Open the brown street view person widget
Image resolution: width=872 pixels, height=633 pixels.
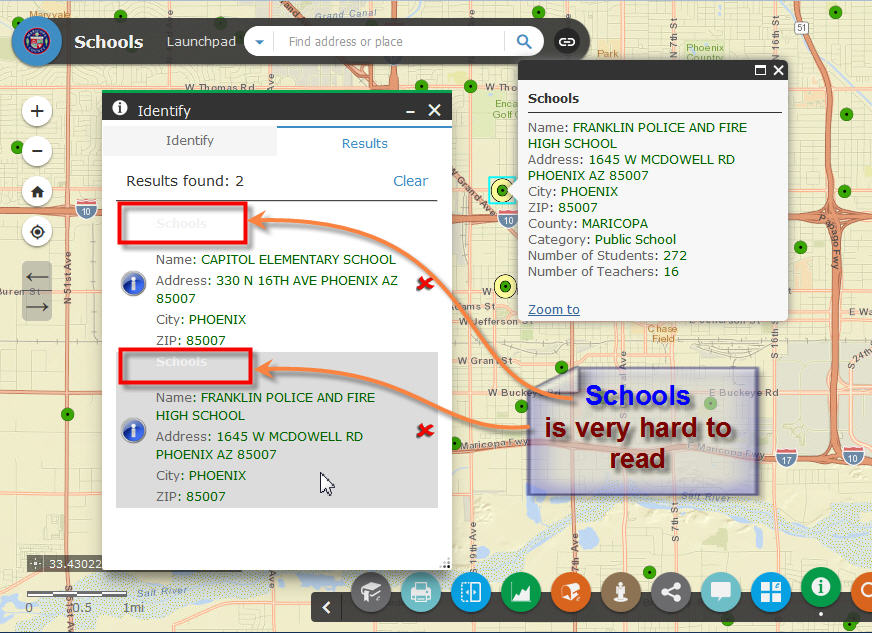(x=621, y=592)
